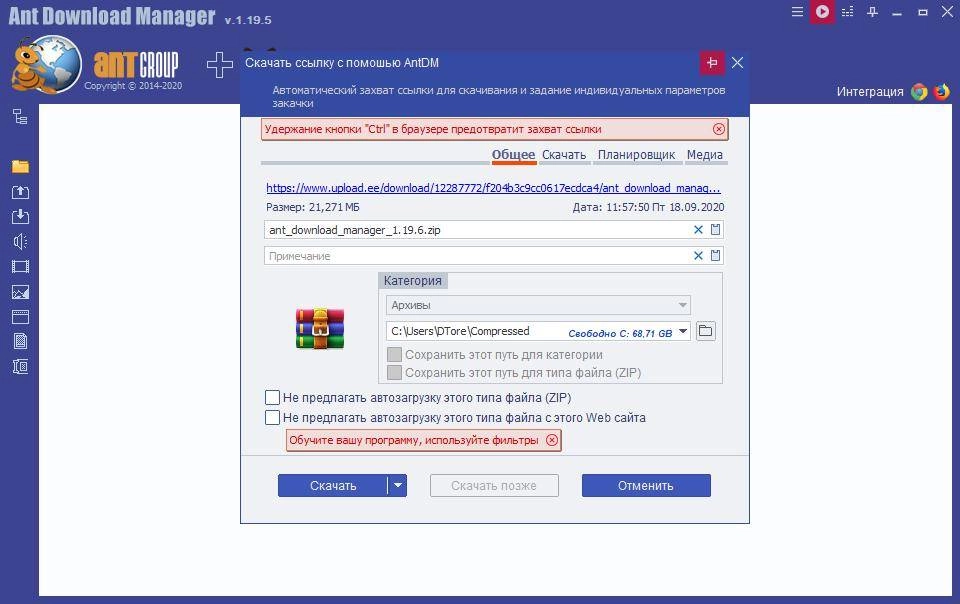
Task: Dismiss the filters hint banner
Action: [x=552, y=440]
